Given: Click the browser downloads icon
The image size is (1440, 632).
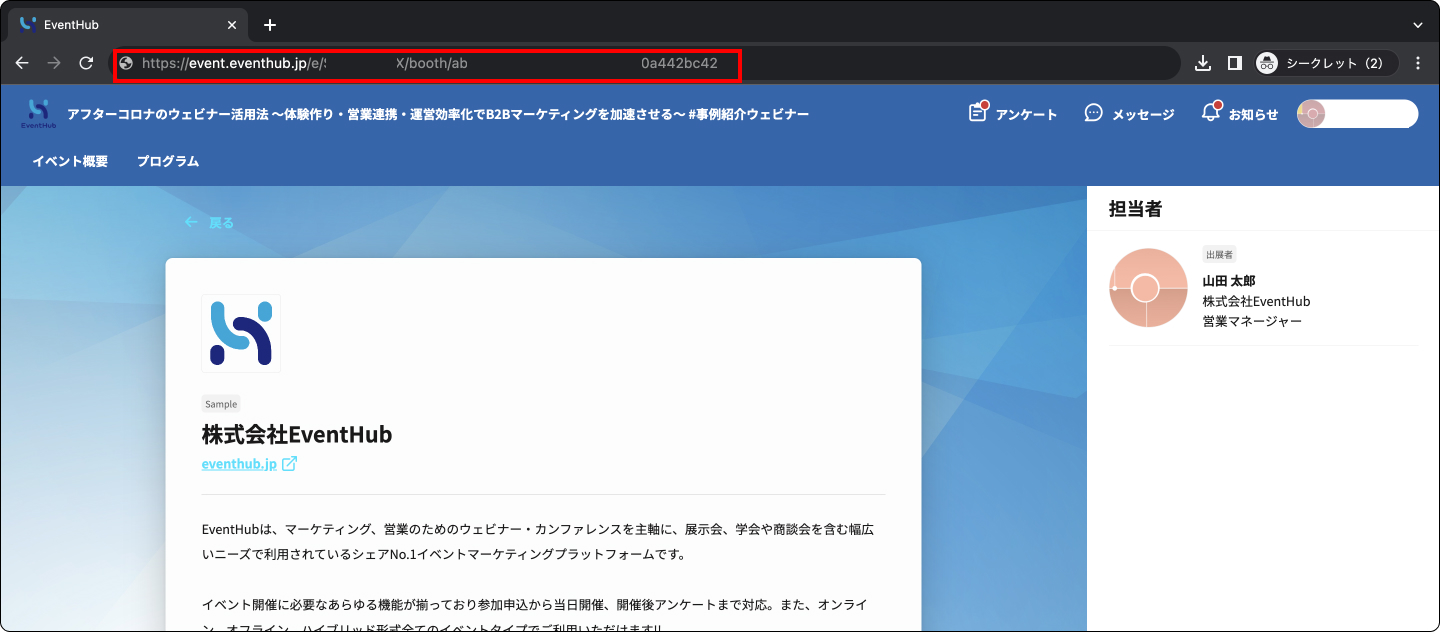Looking at the screenshot, I should [1202, 63].
